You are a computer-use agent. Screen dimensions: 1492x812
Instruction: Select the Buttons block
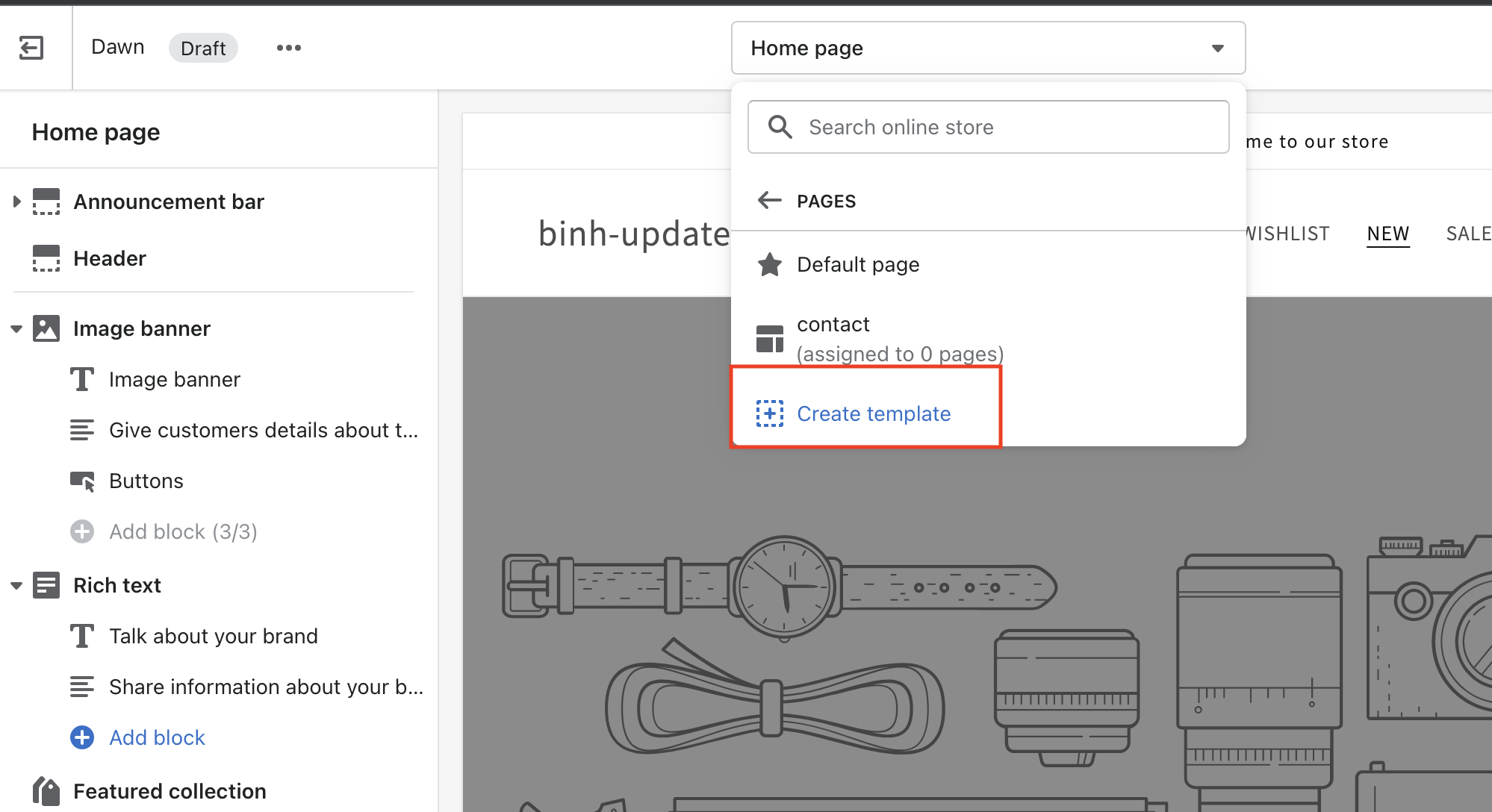pyautogui.click(x=146, y=481)
